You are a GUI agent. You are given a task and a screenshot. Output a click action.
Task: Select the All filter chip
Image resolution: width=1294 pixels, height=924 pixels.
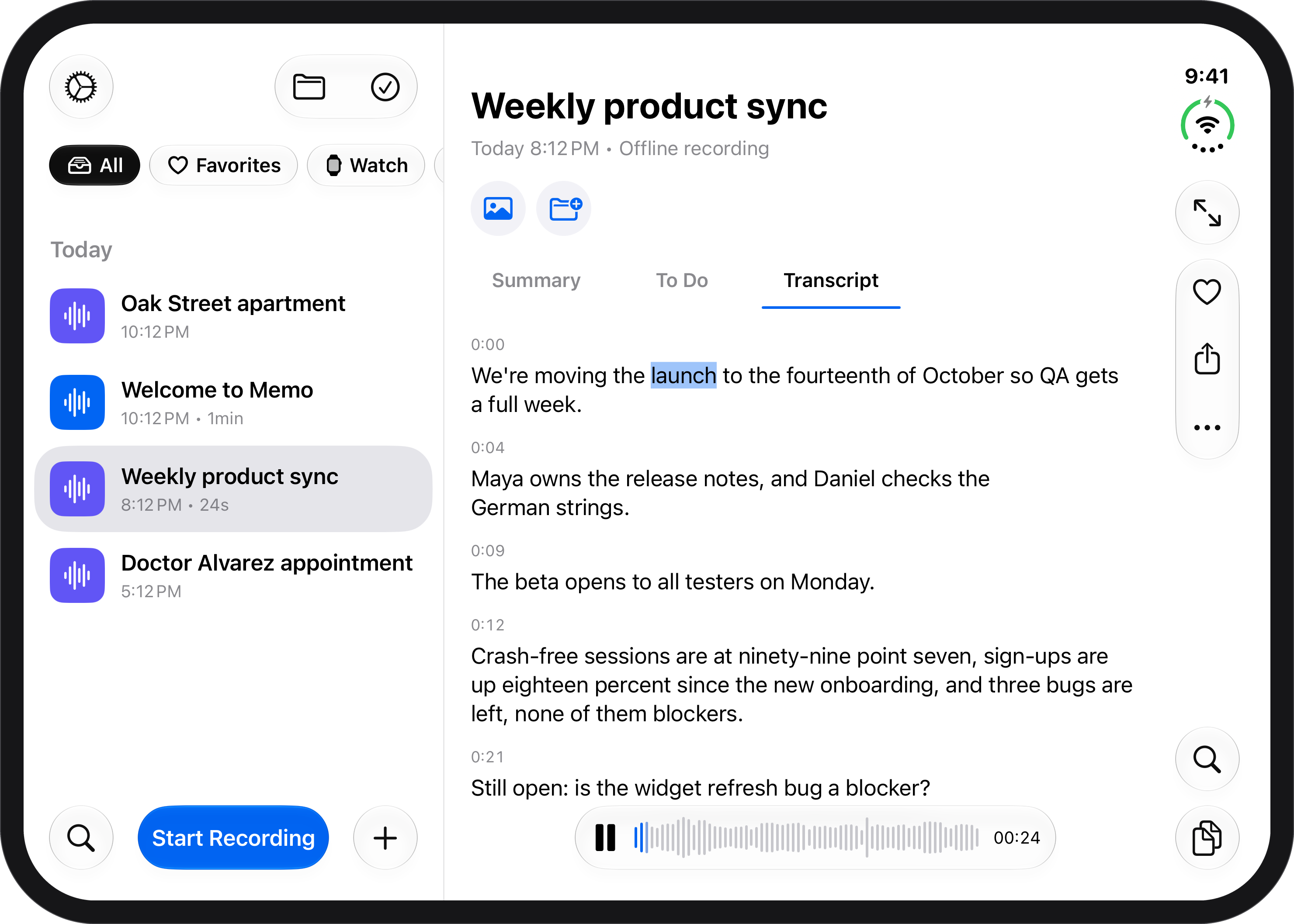94,166
